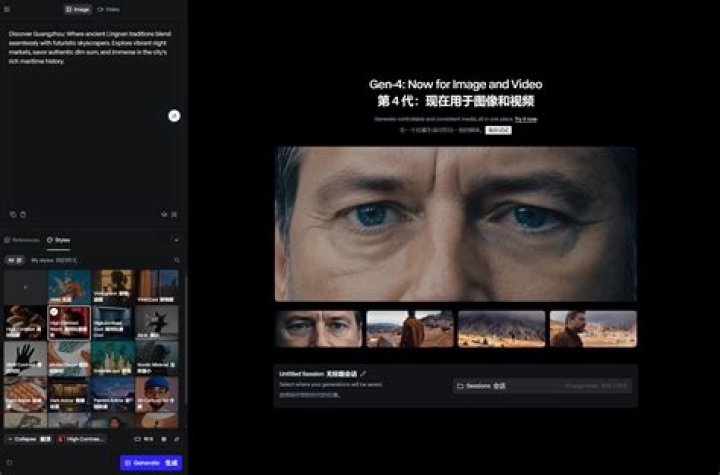The image size is (720, 475).
Task: Click the Try it now link
Action: pyautogui.click(x=526, y=119)
